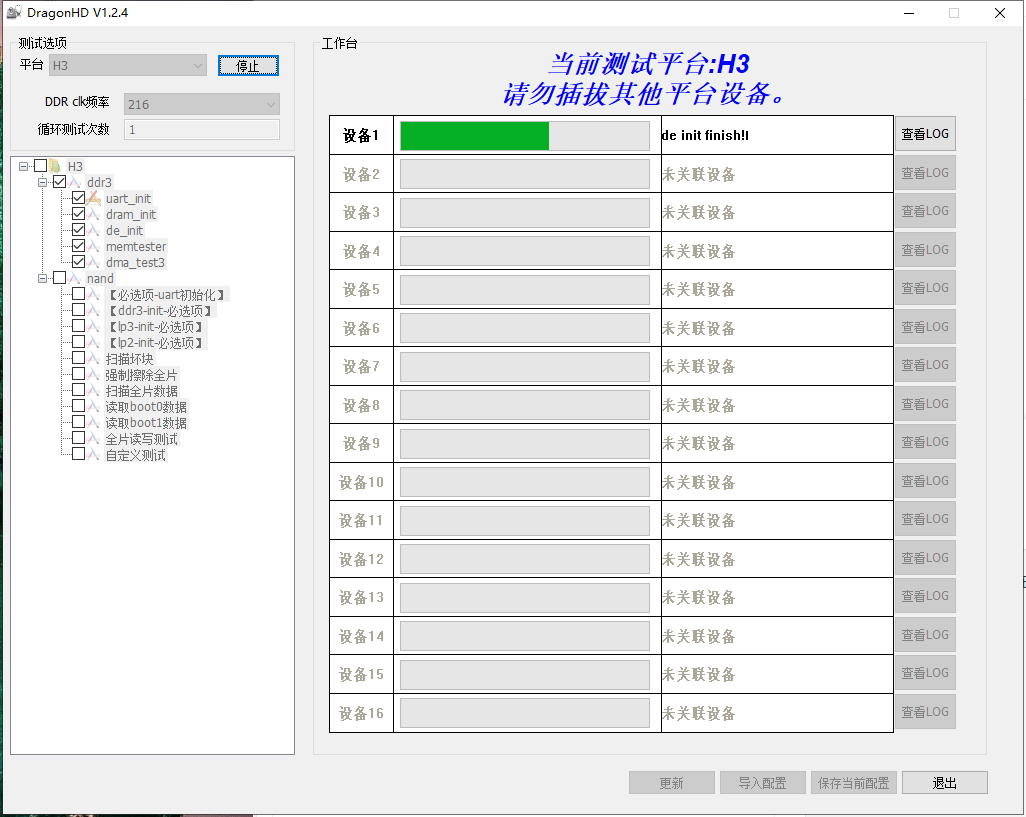Click the dma_test3 test icon
Image resolution: width=1026 pixels, height=817 pixels.
click(92, 261)
